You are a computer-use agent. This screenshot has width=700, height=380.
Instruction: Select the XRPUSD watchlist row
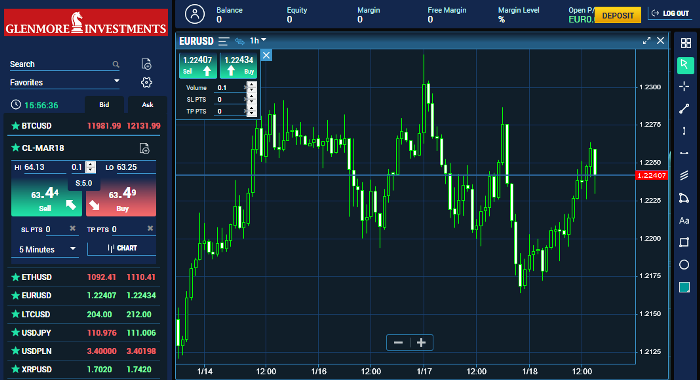(x=84, y=369)
